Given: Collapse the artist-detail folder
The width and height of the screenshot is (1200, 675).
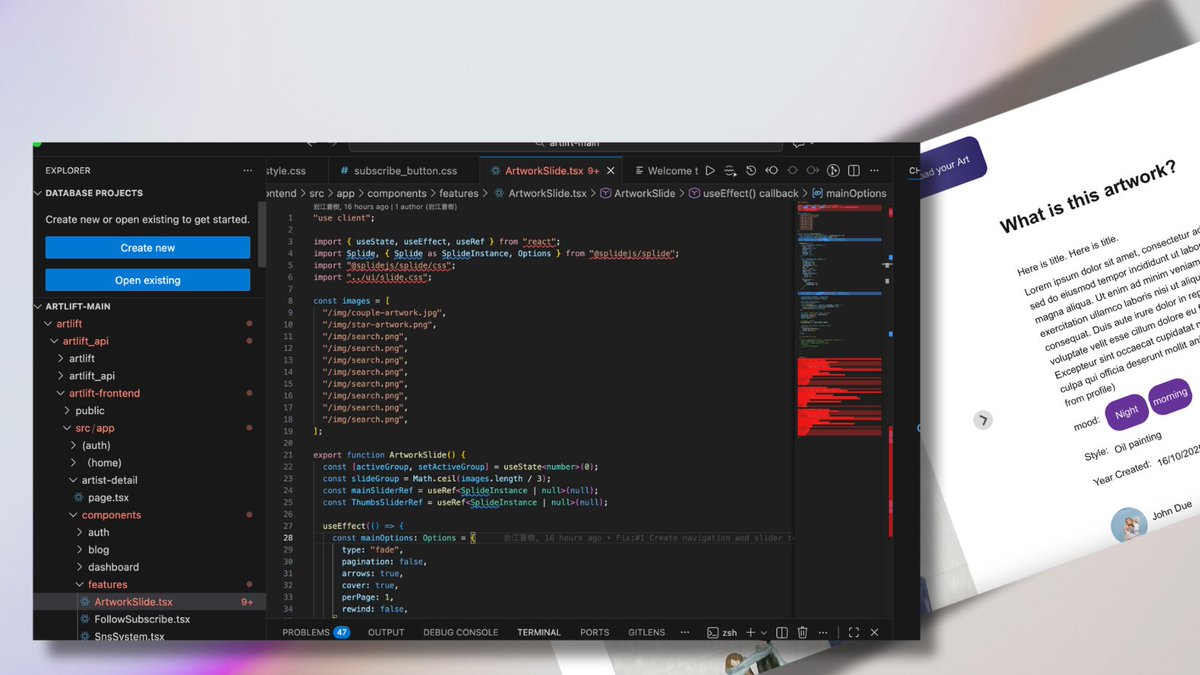Looking at the screenshot, I should pos(73,480).
